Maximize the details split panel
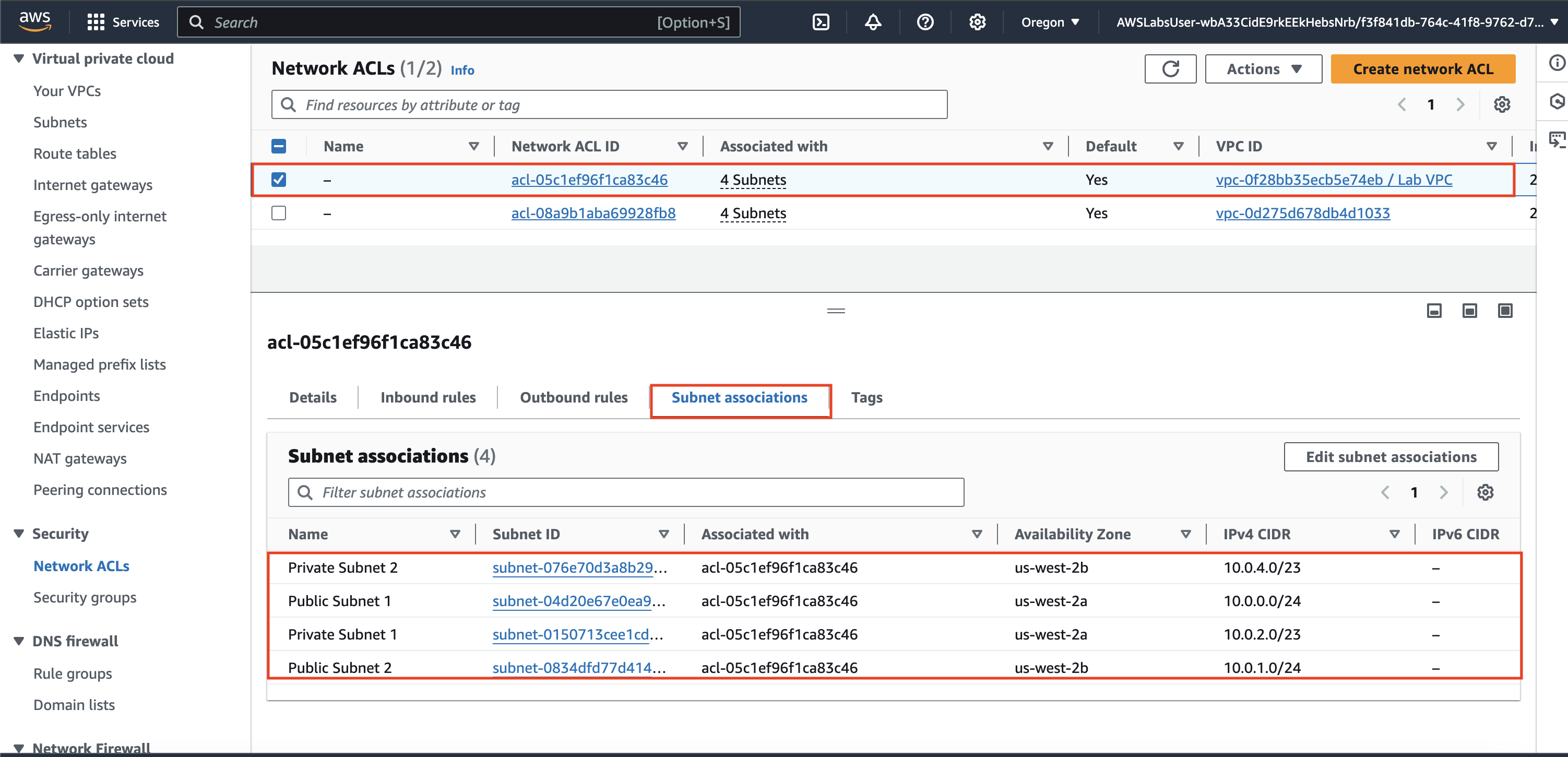 pos(1505,311)
